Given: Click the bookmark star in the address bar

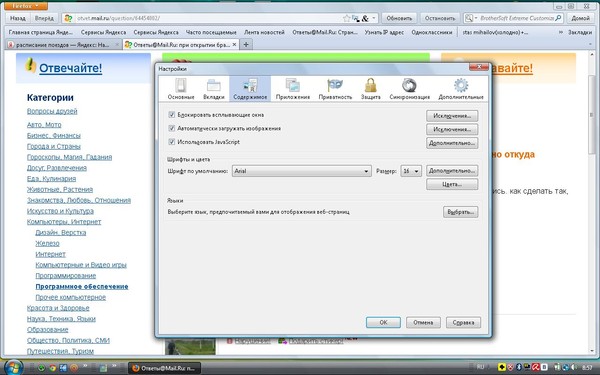Looking at the screenshot, I should (347, 18).
